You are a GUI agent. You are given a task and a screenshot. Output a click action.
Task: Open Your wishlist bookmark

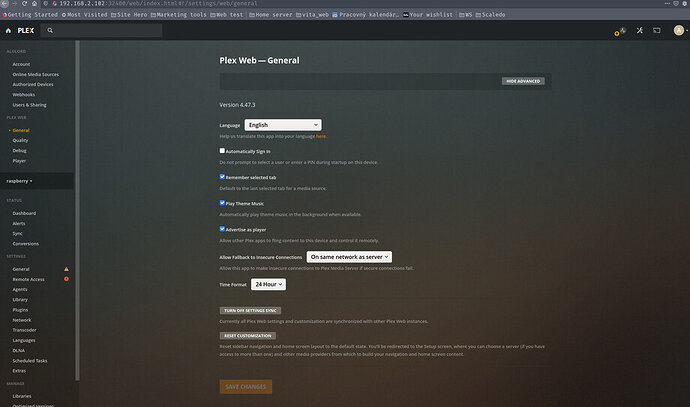pos(428,15)
